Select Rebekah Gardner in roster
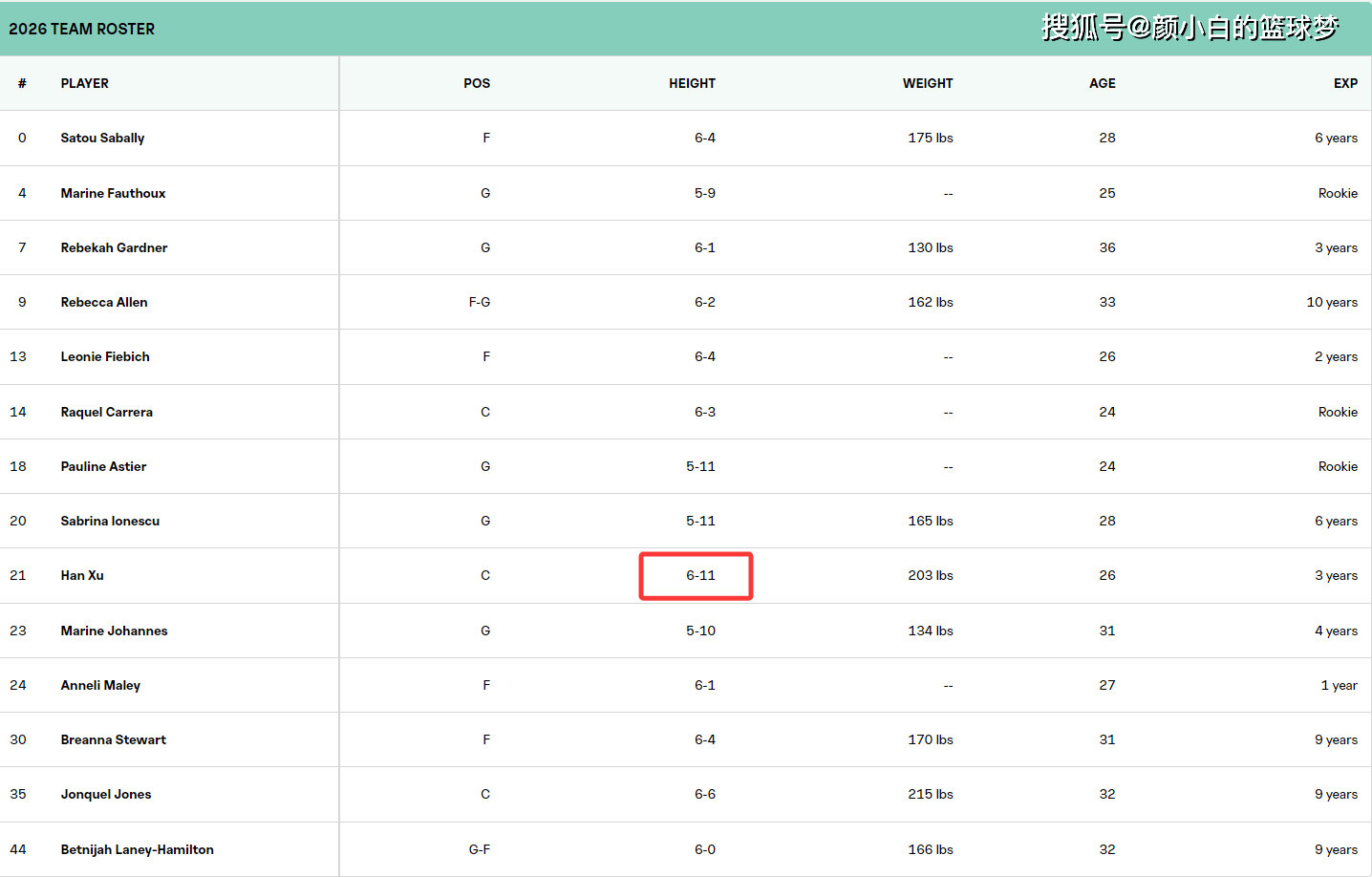This screenshot has height=877, width=1372. (114, 247)
